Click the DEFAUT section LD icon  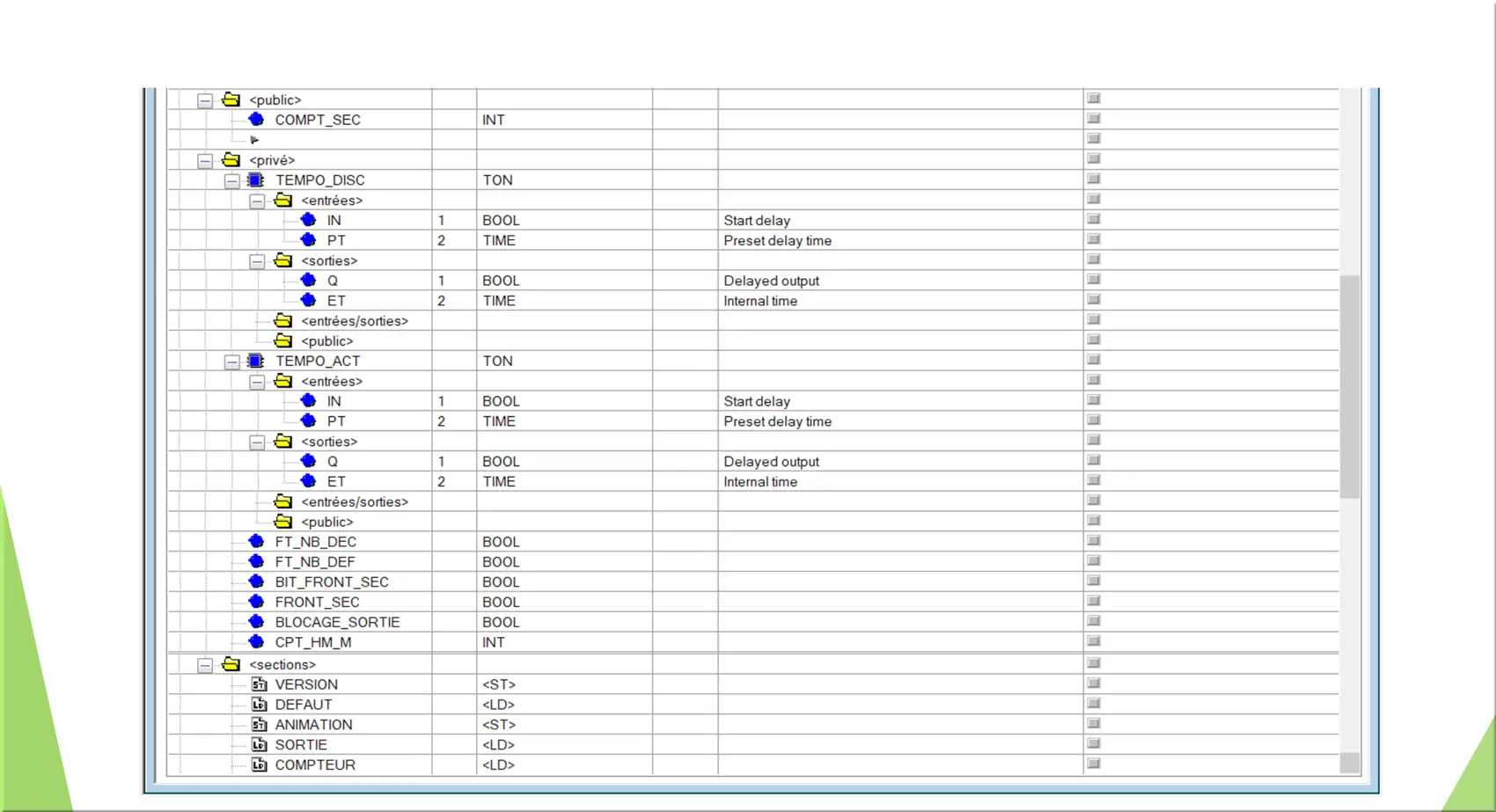point(259,705)
